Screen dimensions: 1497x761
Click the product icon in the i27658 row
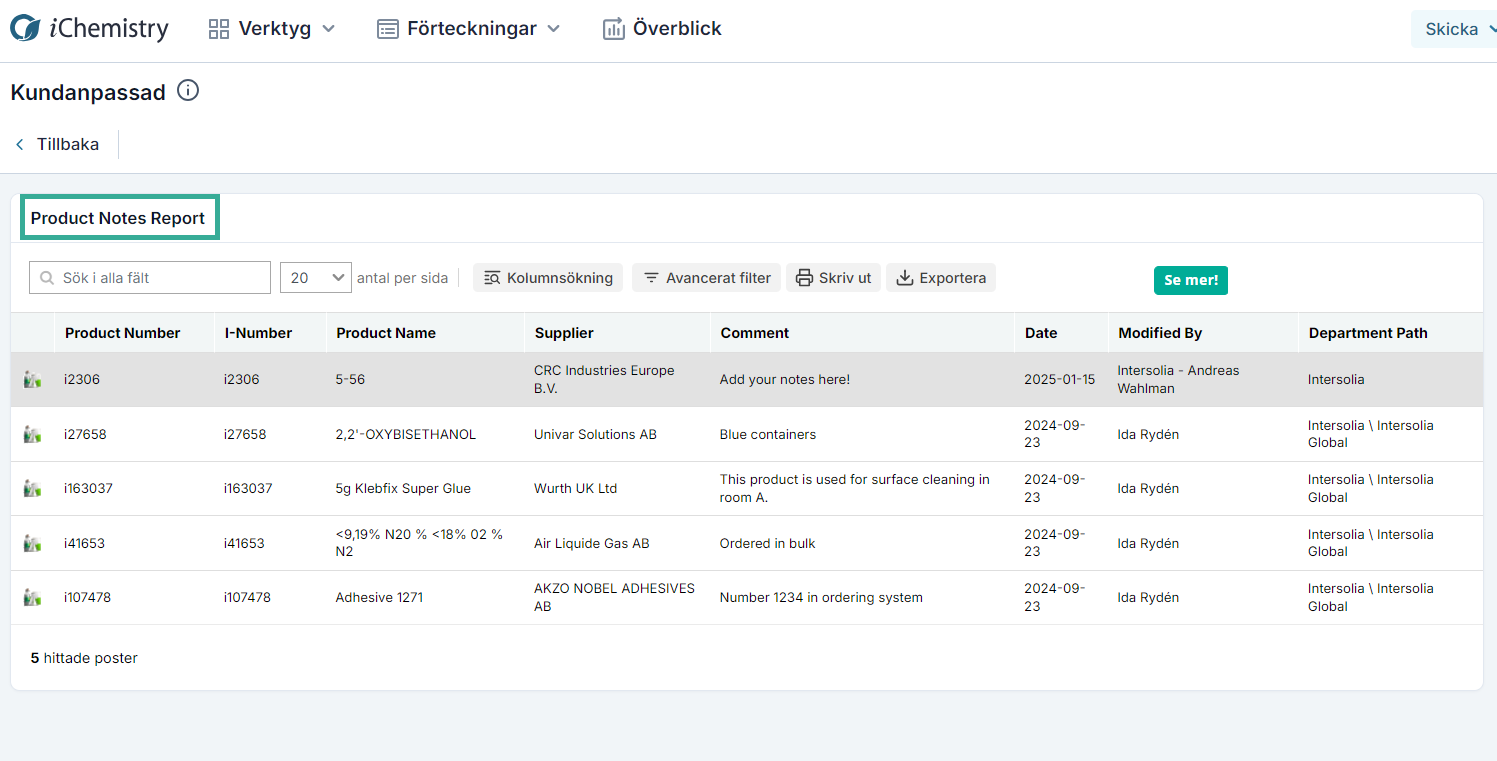(33, 434)
